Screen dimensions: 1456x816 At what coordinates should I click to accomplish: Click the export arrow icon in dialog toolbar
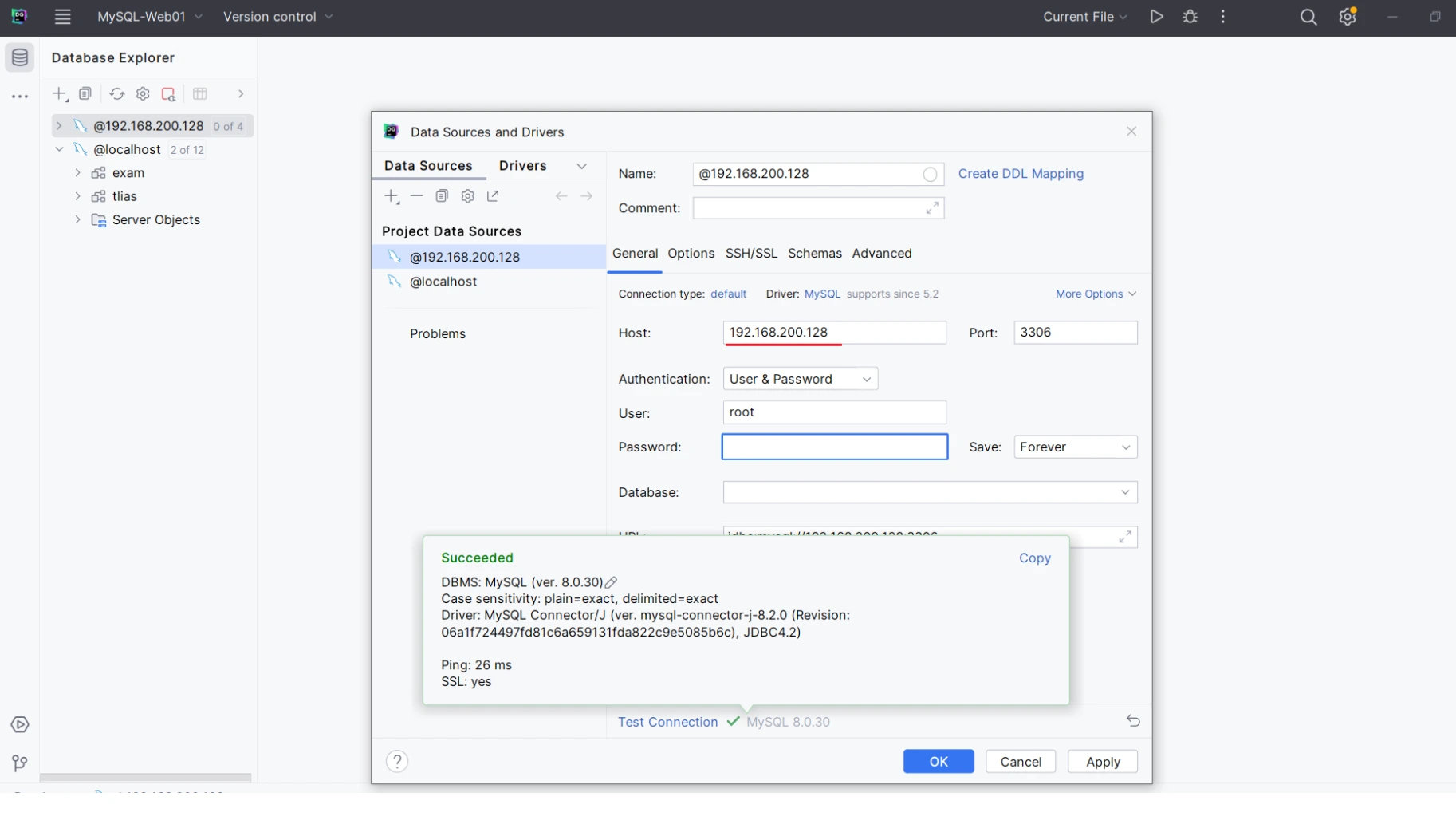[x=493, y=196]
